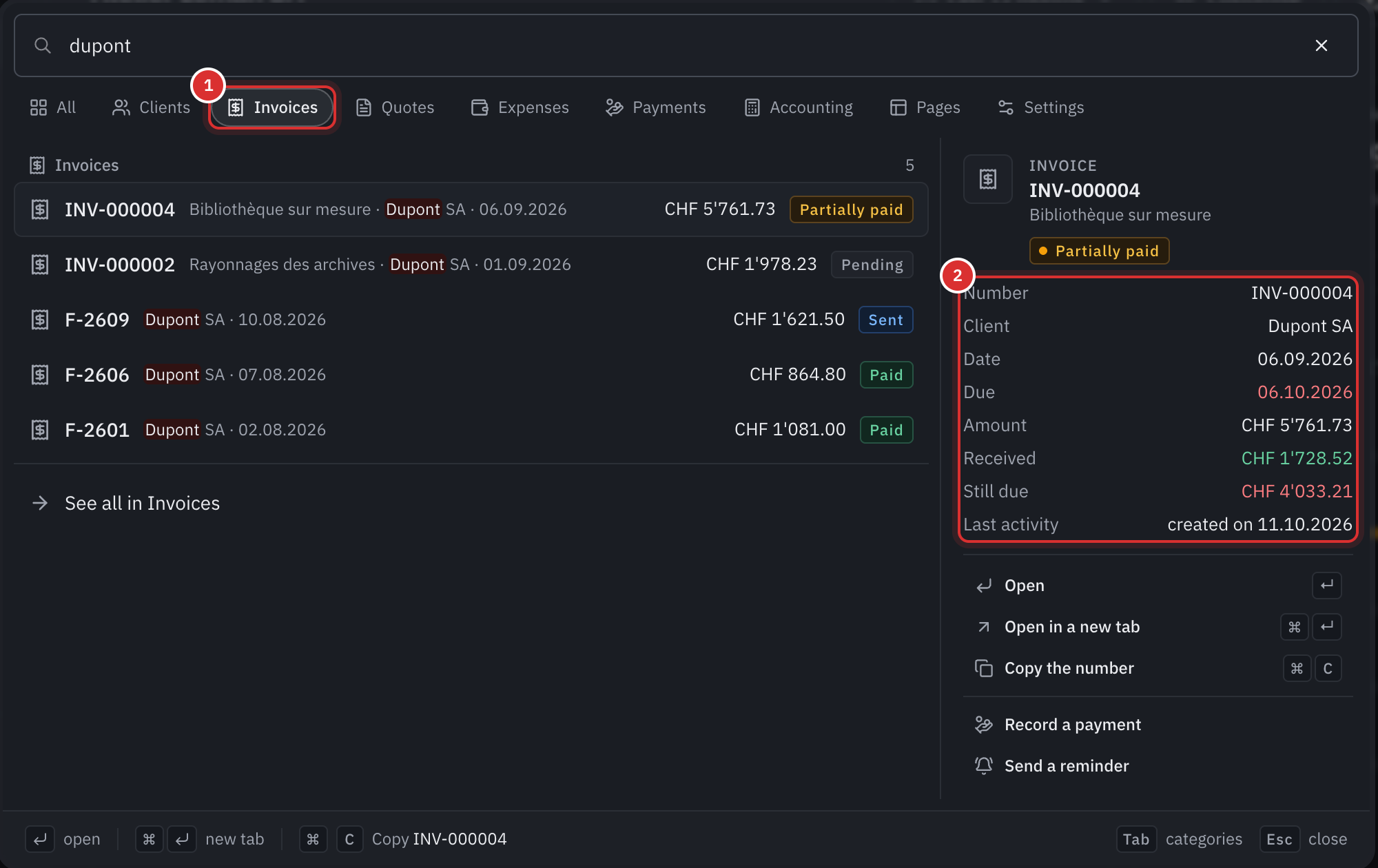Image resolution: width=1378 pixels, height=868 pixels.
Task: Click Open in a new tab action
Action: pyautogui.click(x=1158, y=627)
